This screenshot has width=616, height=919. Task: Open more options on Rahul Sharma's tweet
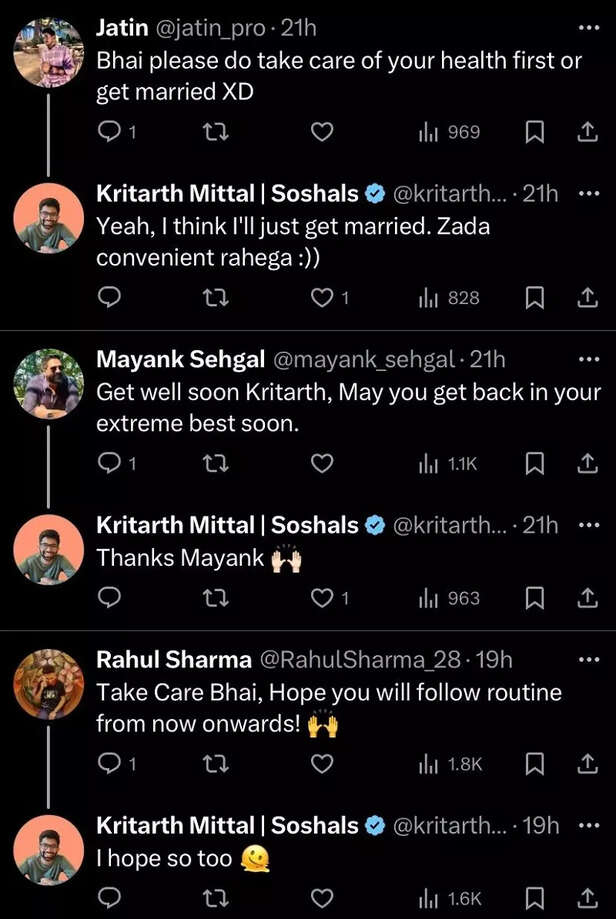(x=588, y=659)
